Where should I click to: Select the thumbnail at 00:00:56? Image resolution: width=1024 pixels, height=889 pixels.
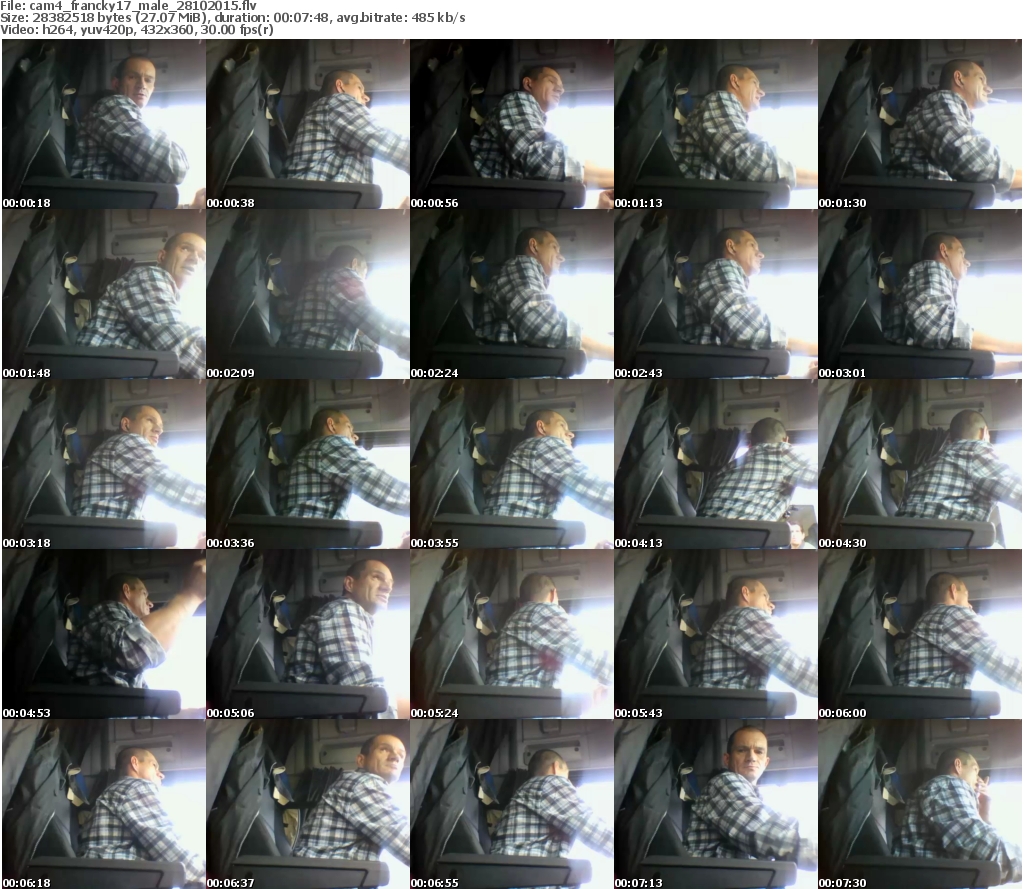point(512,124)
